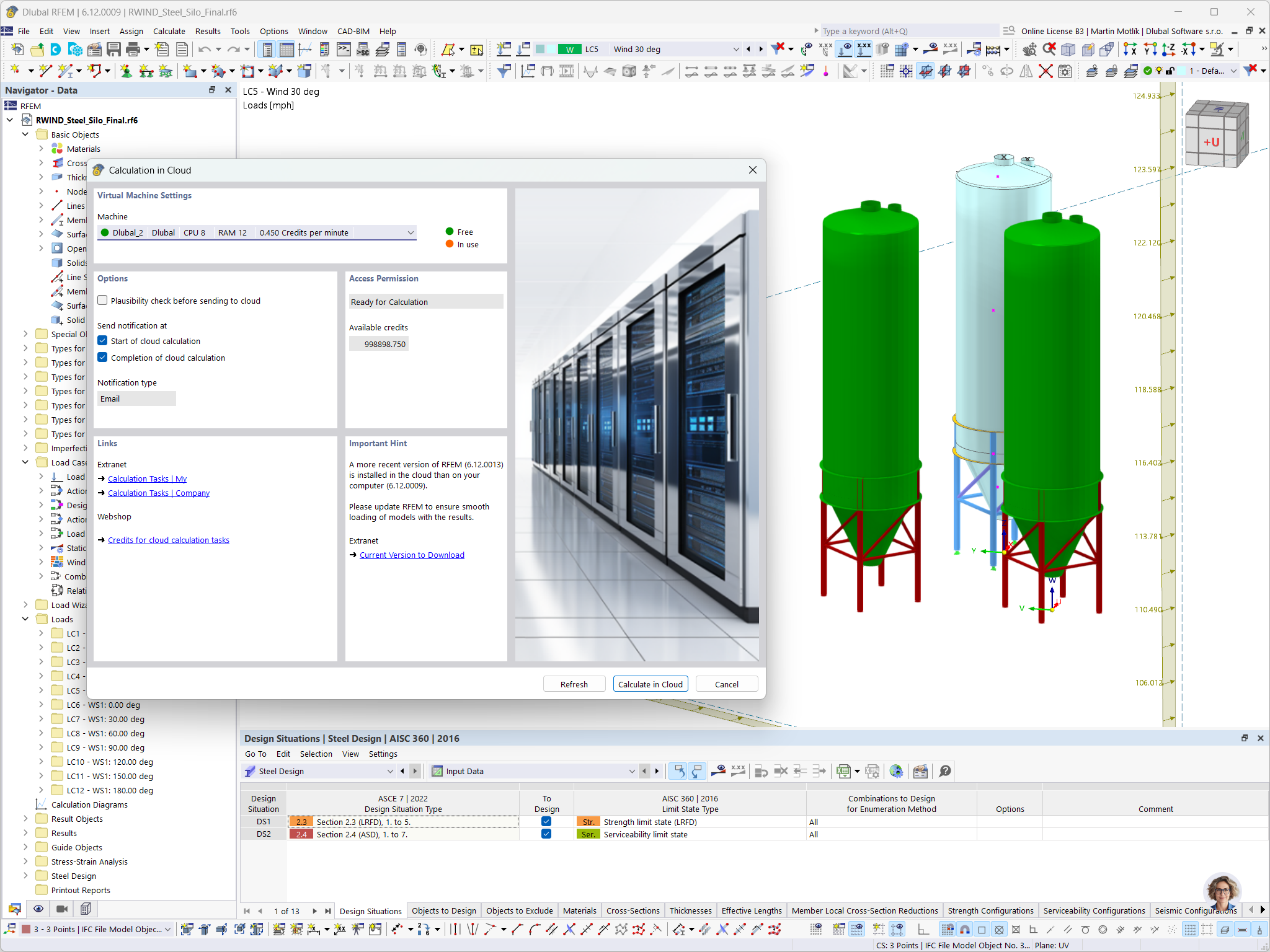1270x952 pixels.
Task: Click the Calculate in Cloud button
Action: 651,684
